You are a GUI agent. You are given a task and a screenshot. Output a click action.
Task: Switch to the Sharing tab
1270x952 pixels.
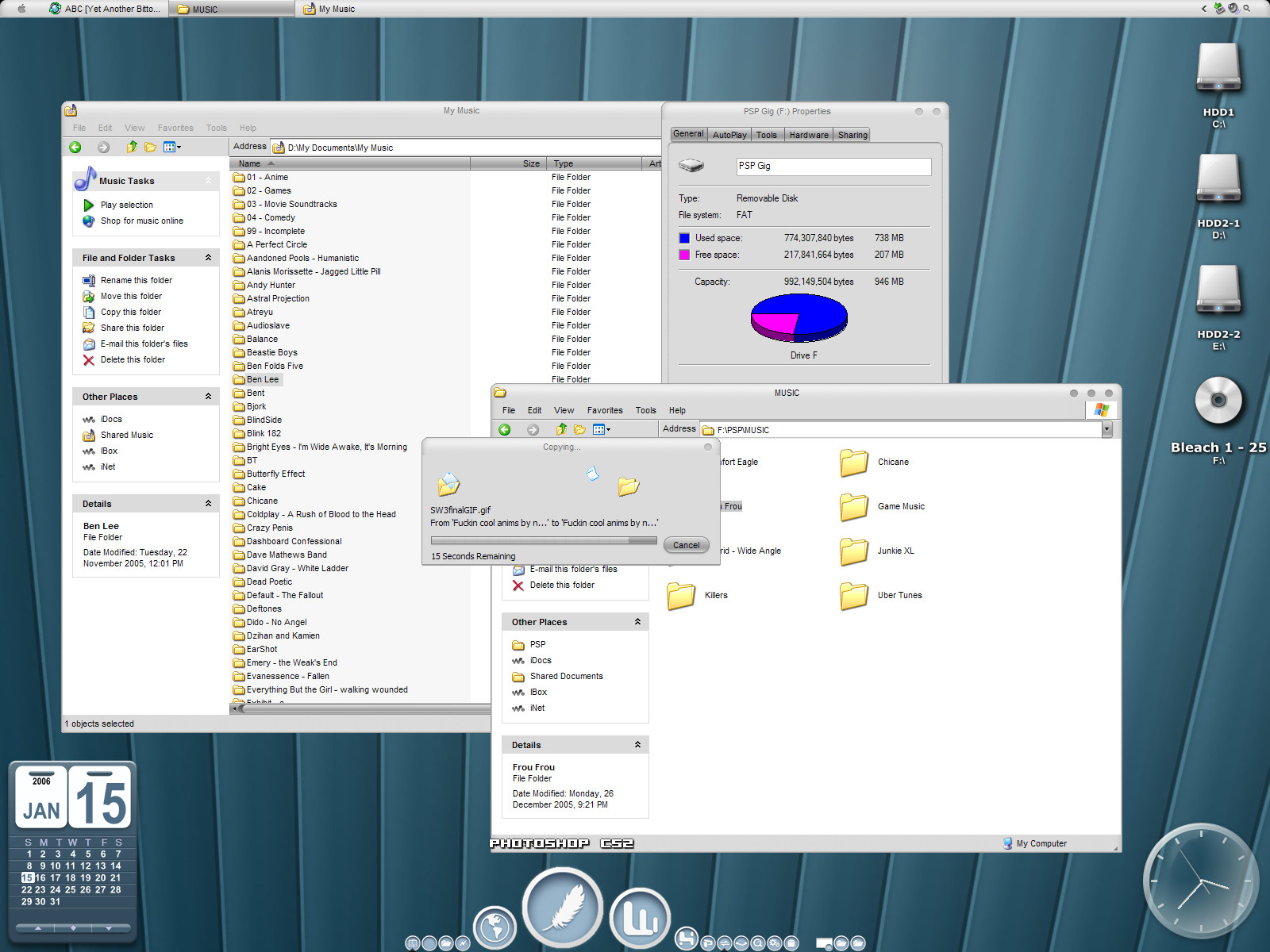tap(852, 135)
